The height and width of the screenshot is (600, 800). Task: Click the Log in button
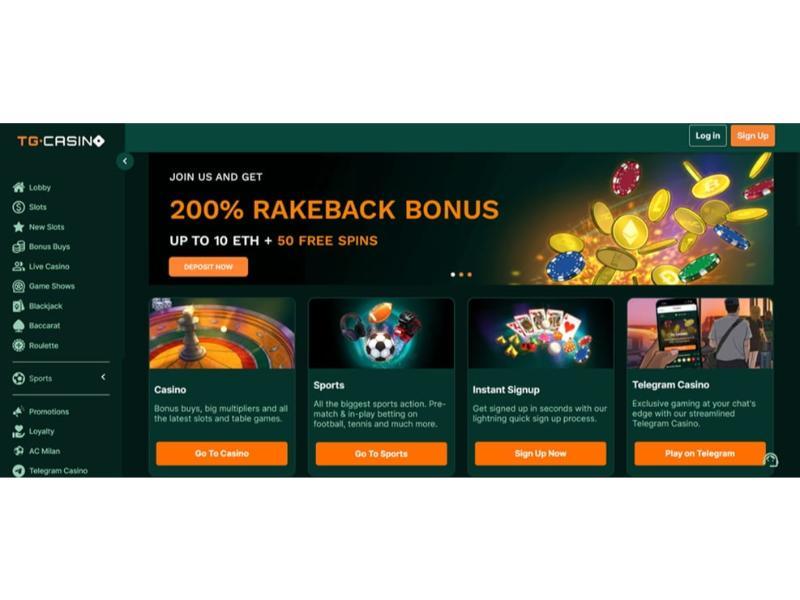708,136
